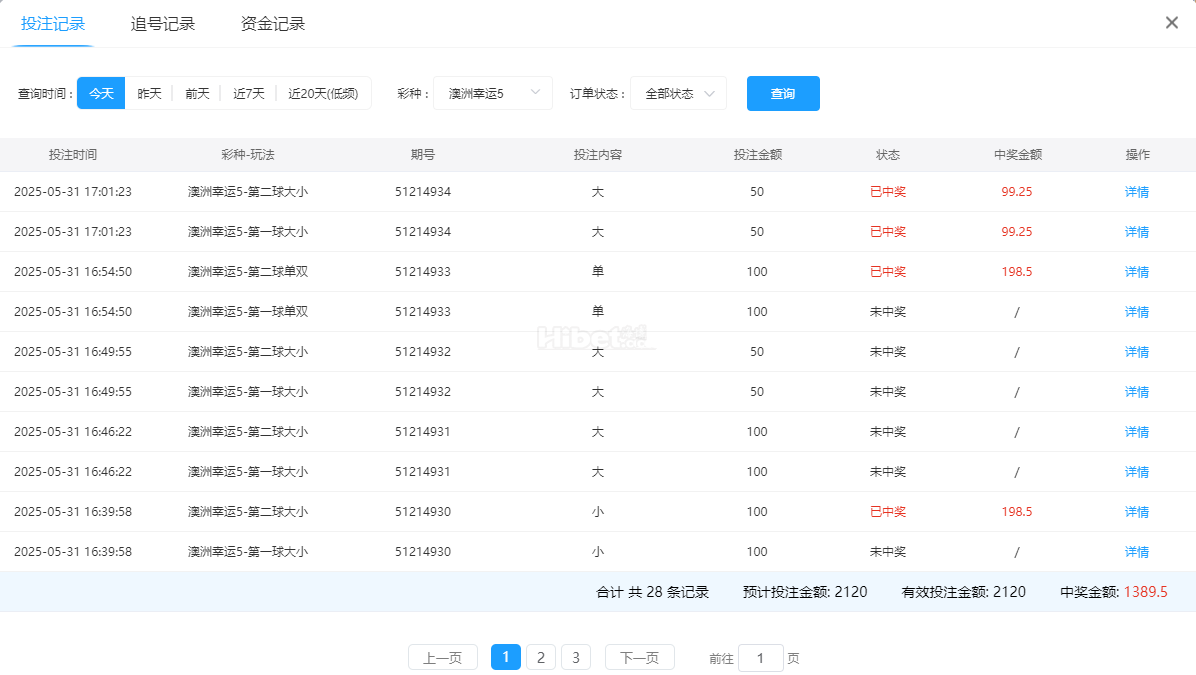Click the page number input field

(x=761, y=657)
